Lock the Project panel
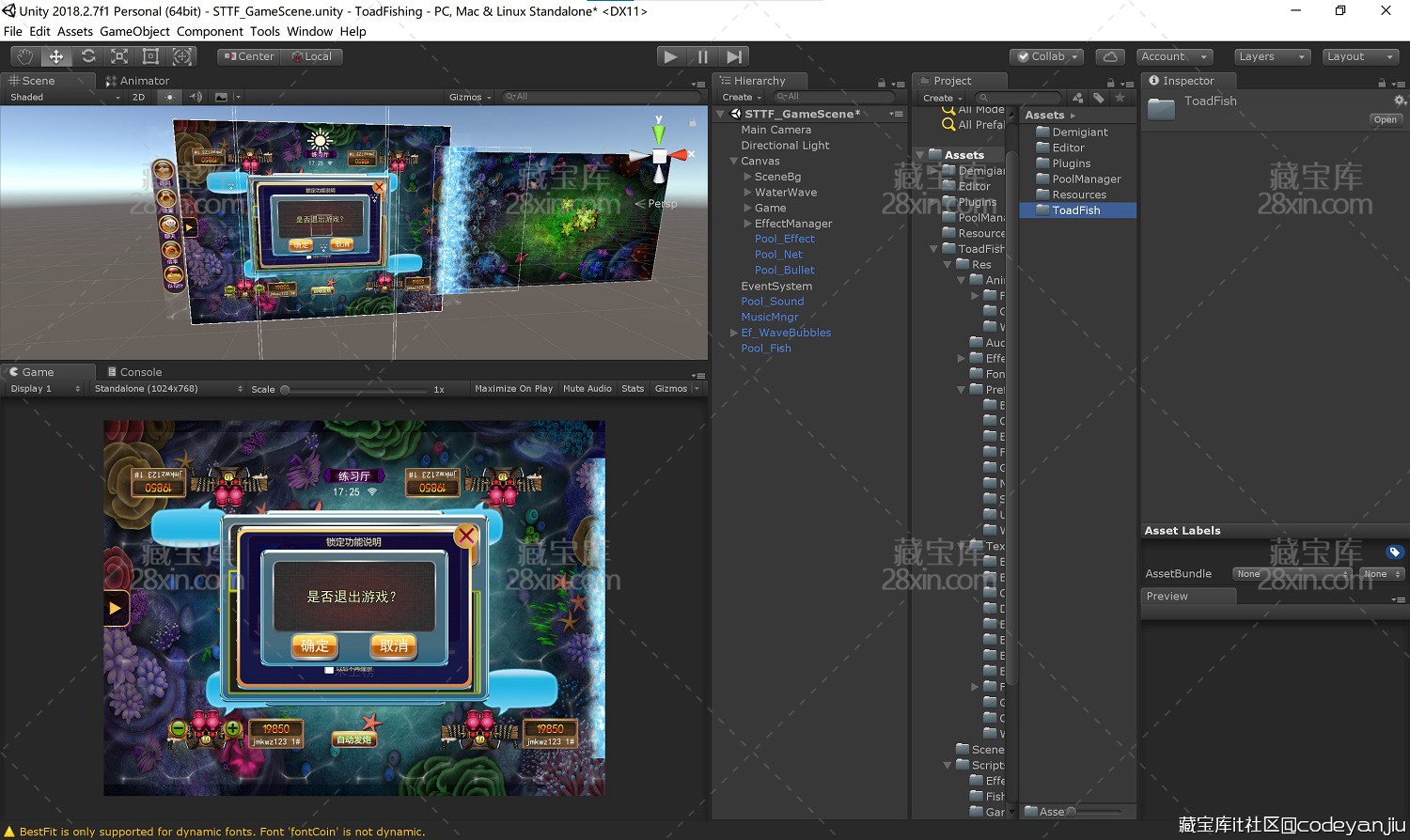Image resolution: width=1410 pixels, height=840 pixels. coord(1110,83)
